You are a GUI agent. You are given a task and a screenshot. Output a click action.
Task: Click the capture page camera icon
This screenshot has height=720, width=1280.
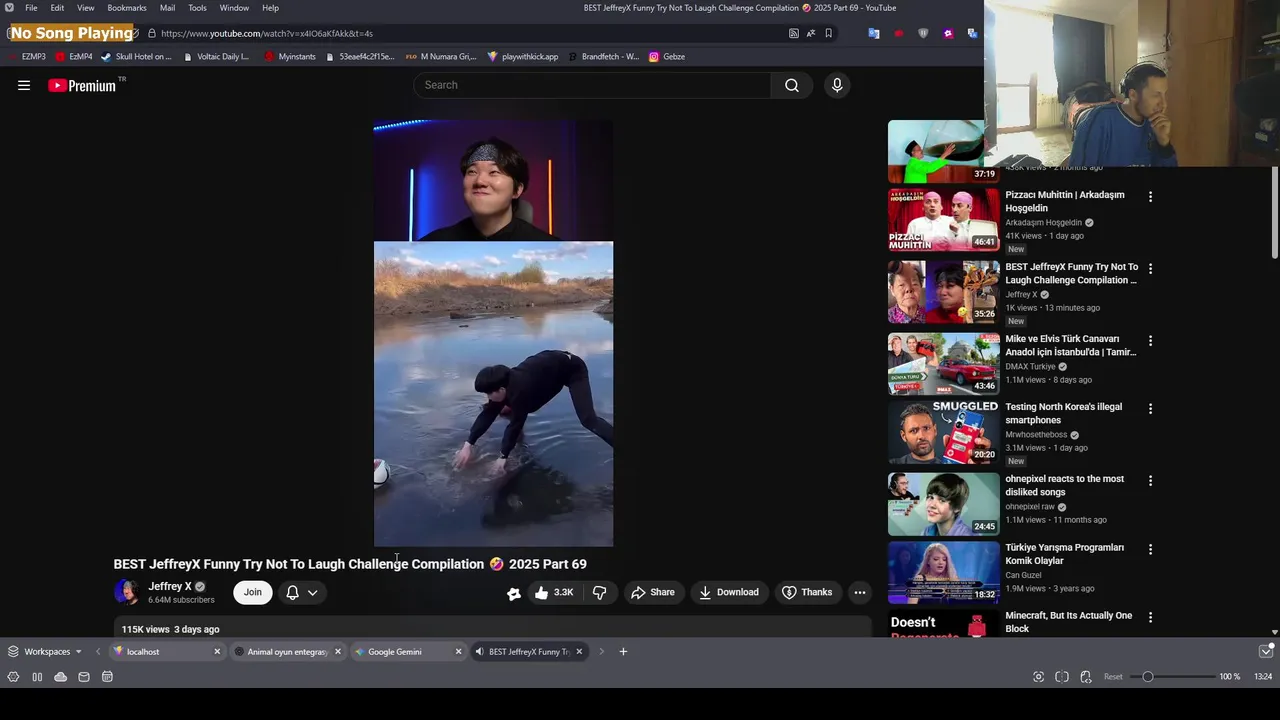click(1038, 677)
